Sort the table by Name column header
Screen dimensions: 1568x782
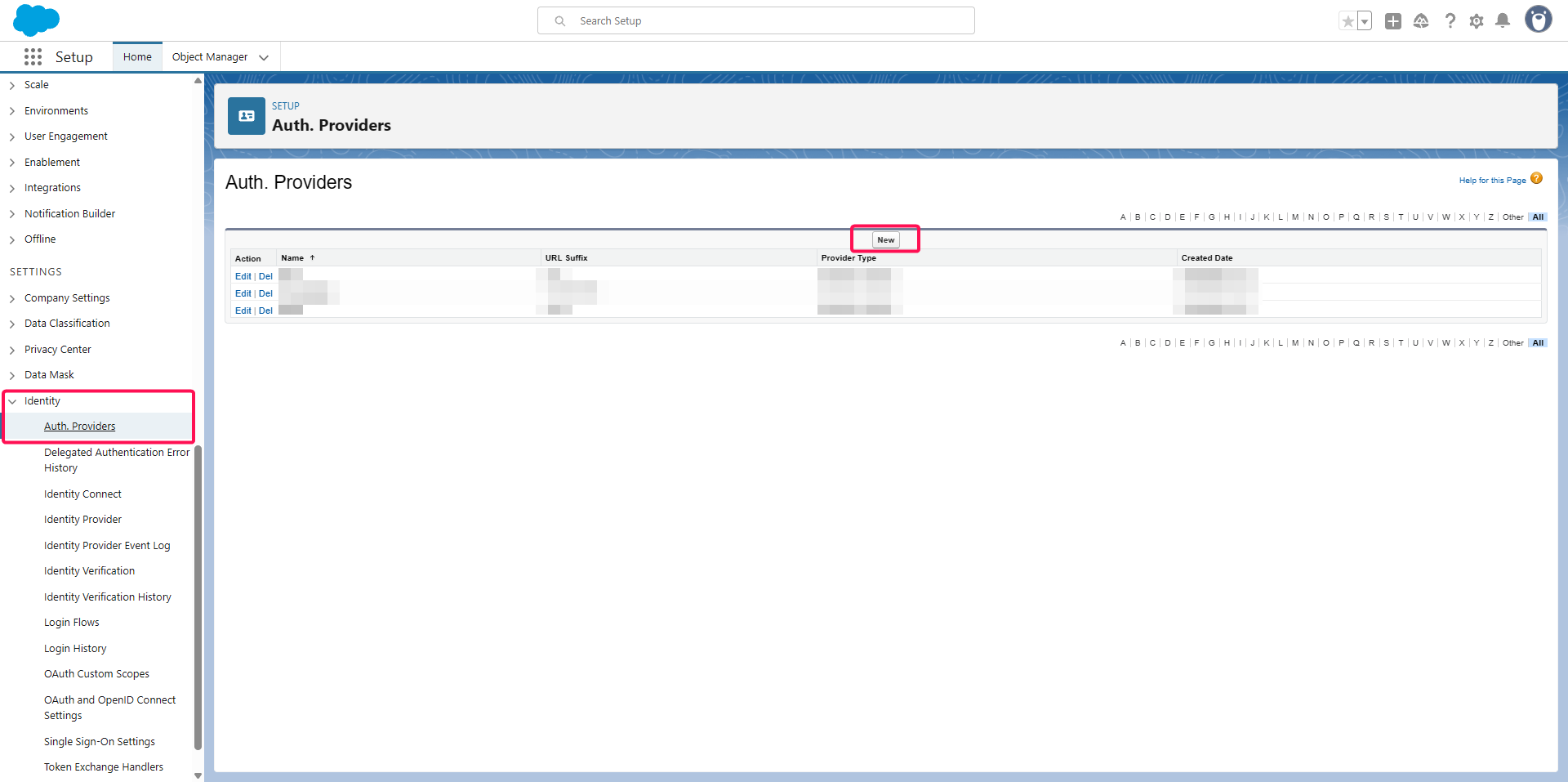coord(292,258)
